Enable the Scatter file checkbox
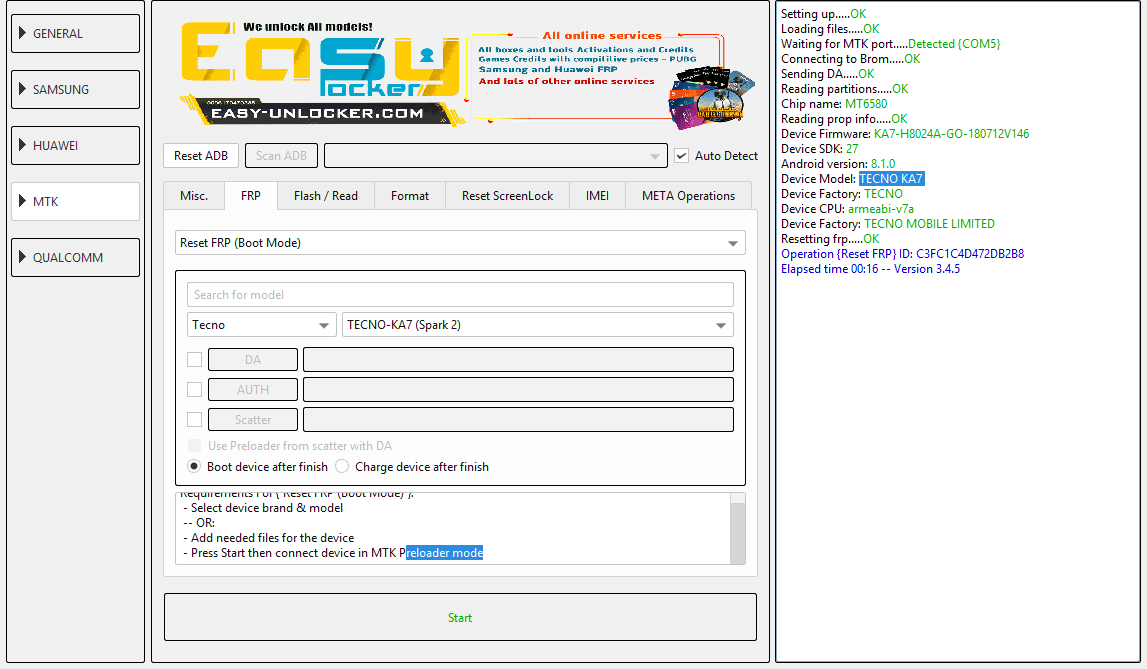1147x669 pixels. point(195,420)
